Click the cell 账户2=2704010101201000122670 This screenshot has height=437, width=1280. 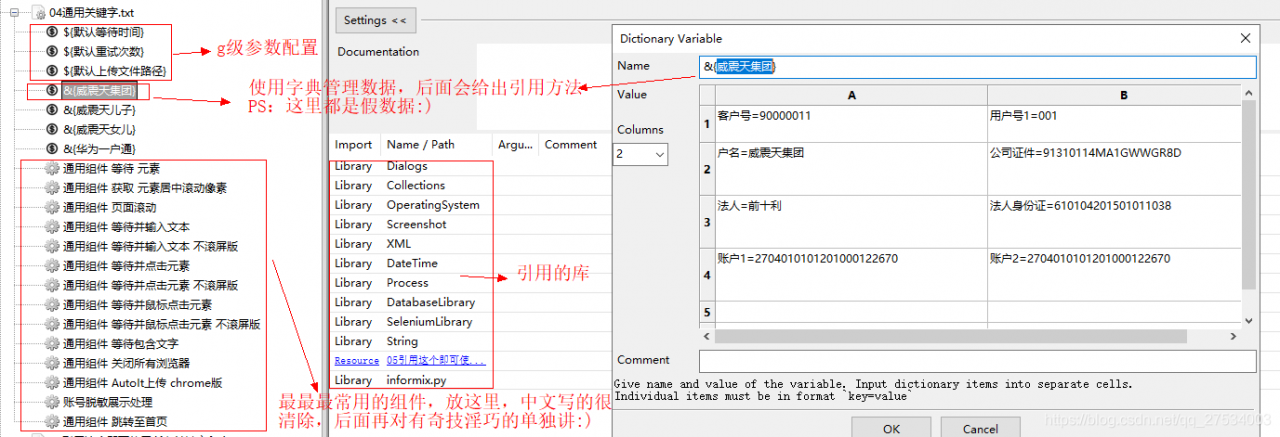(1113, 276)
